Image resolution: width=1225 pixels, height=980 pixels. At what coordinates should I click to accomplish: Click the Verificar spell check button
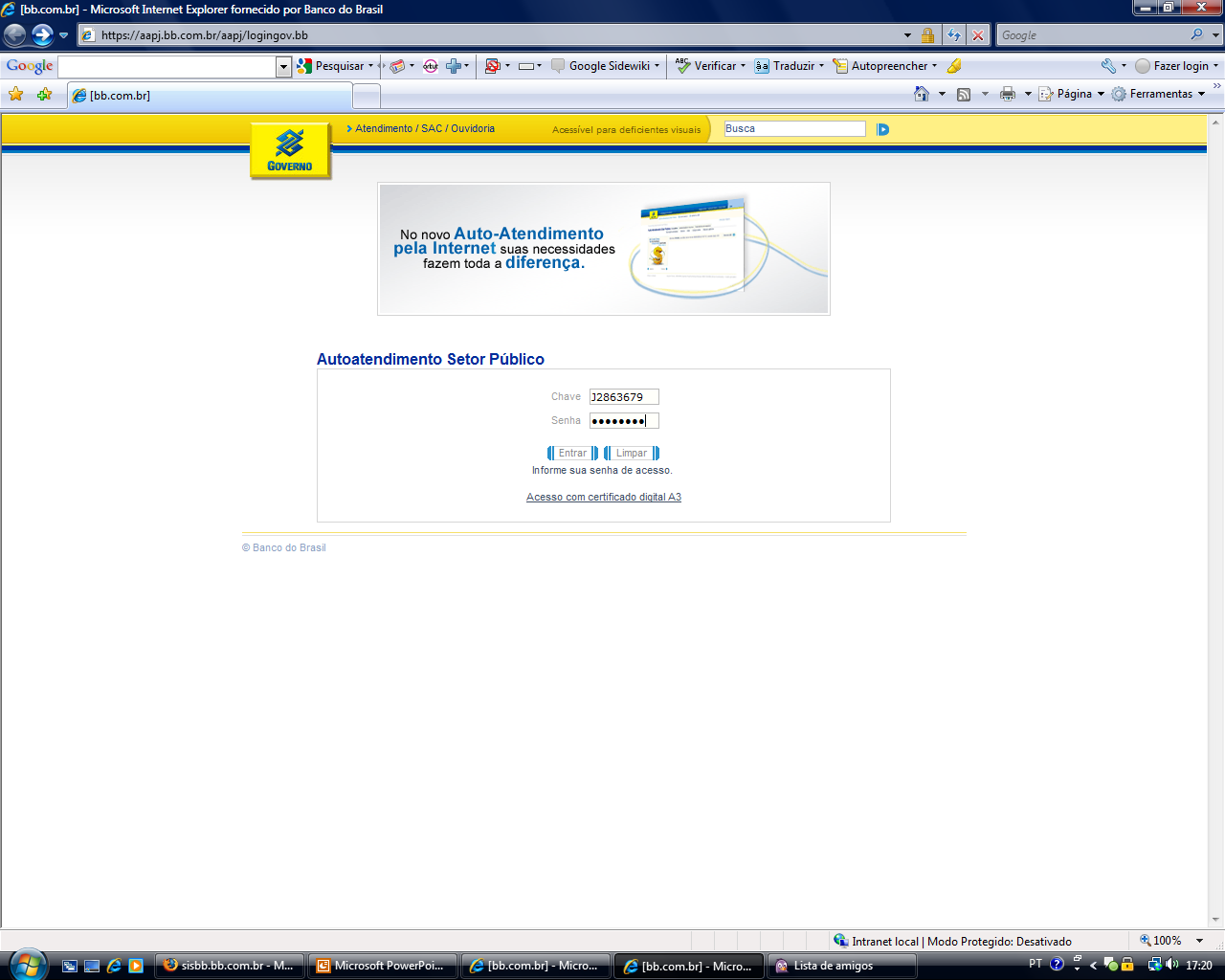point(706,66)
